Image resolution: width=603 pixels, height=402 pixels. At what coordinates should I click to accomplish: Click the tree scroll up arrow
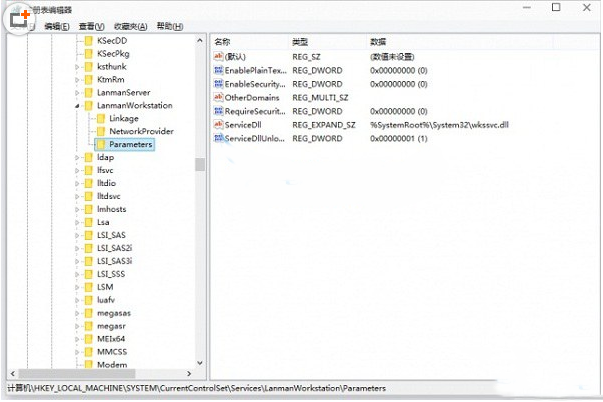[200, 40]
